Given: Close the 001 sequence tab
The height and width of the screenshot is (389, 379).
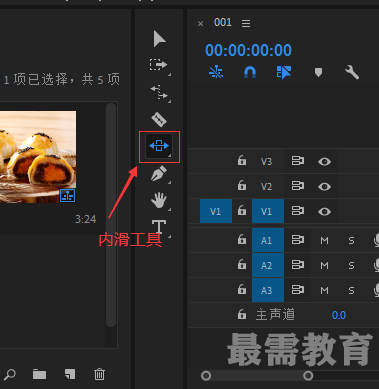Looking at the screenshot, I should pos(200,24).
